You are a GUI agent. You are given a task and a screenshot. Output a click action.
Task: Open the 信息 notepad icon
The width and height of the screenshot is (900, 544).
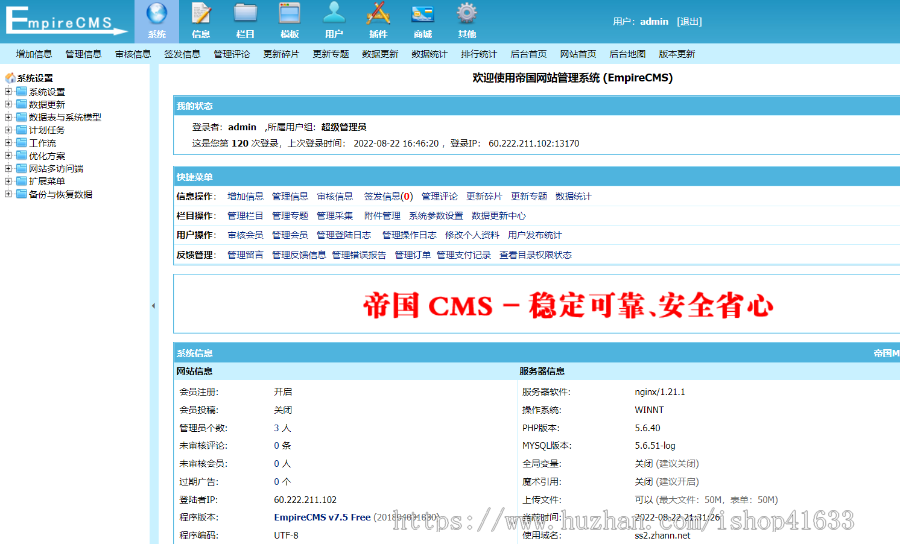click(x=201, y=14)
